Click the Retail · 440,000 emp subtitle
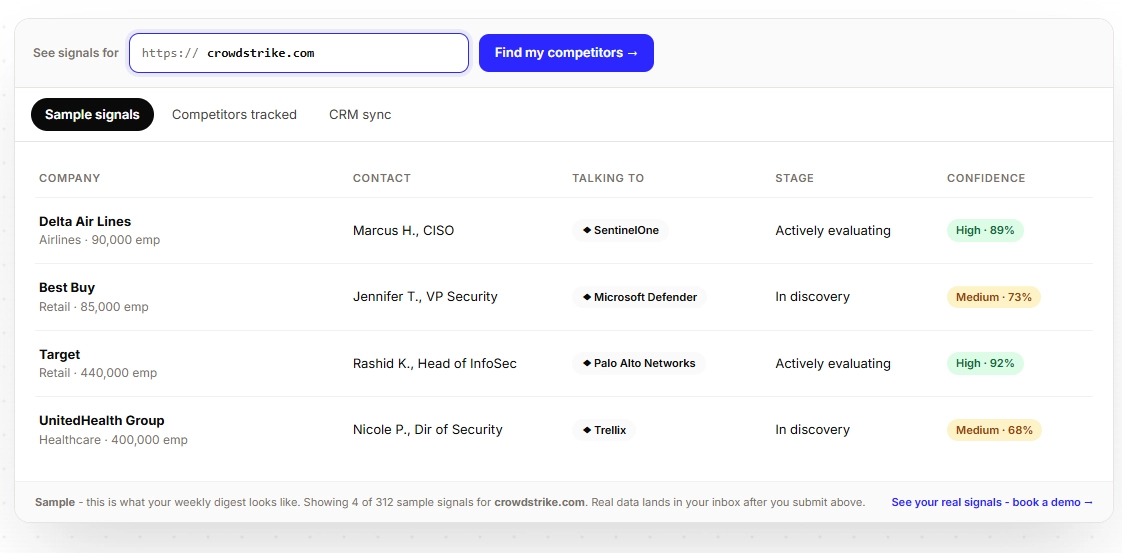 (98, 373)
